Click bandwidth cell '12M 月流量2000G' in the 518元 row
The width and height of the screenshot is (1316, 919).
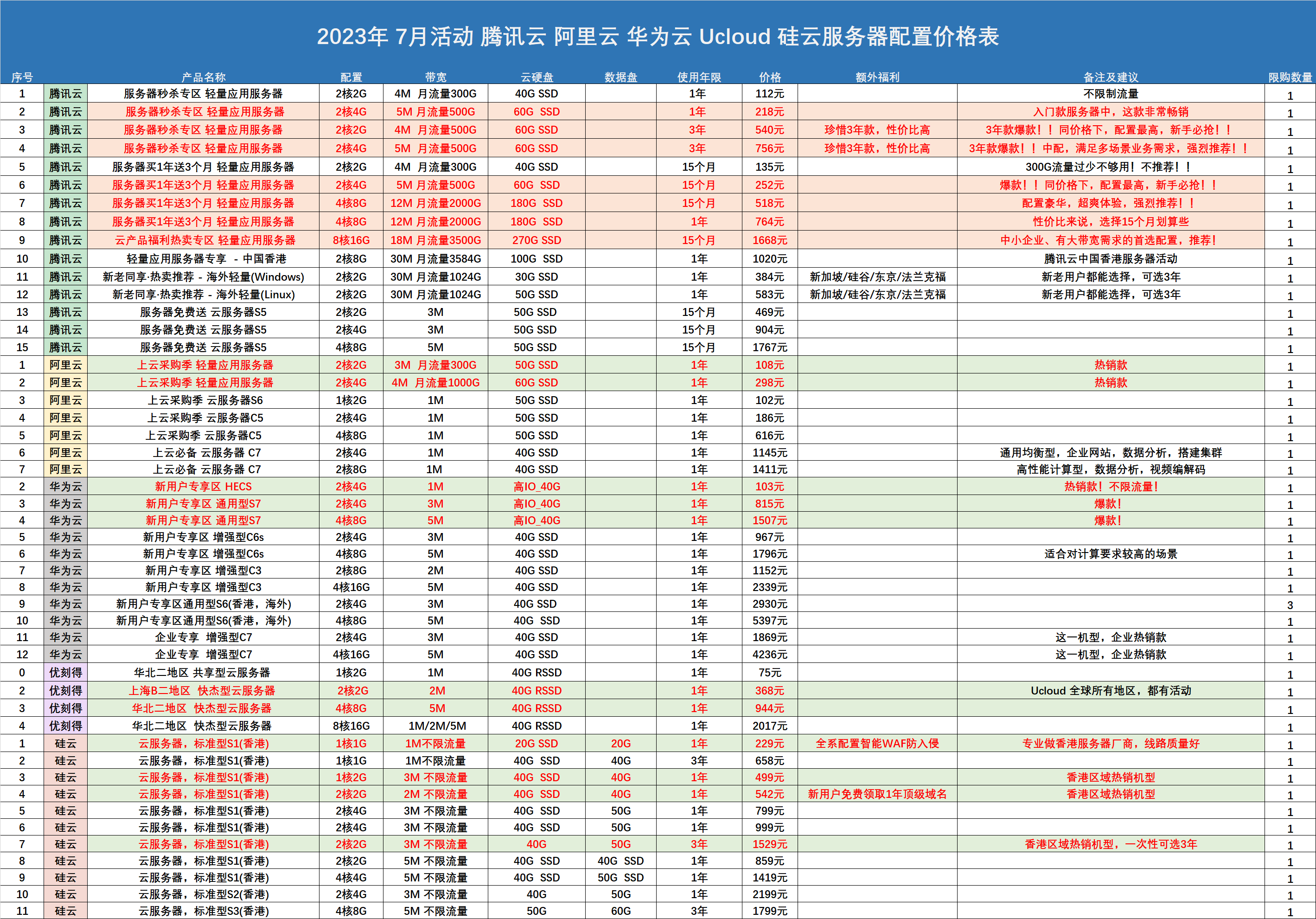click(435, 204)
